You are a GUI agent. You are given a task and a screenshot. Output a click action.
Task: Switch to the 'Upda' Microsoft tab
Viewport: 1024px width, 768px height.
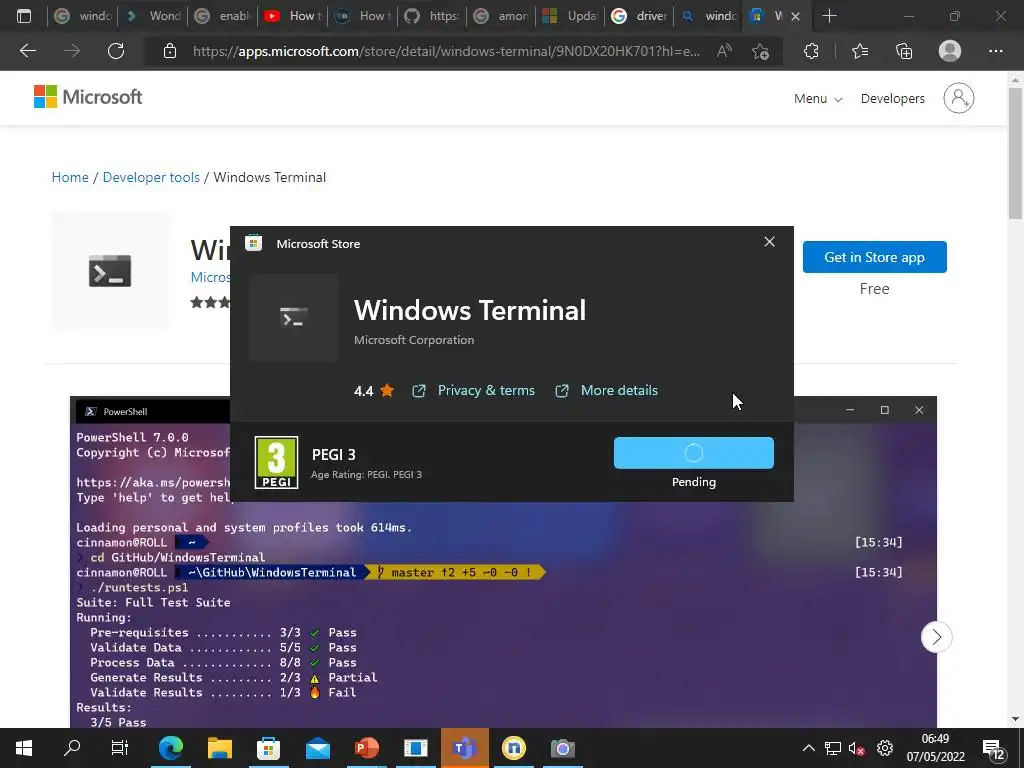click(x=570, y=16)
